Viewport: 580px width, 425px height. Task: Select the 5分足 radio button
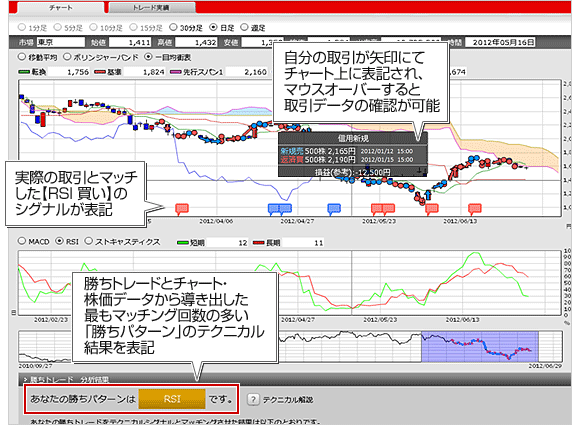pyautogui.click(x=57, y=27)
